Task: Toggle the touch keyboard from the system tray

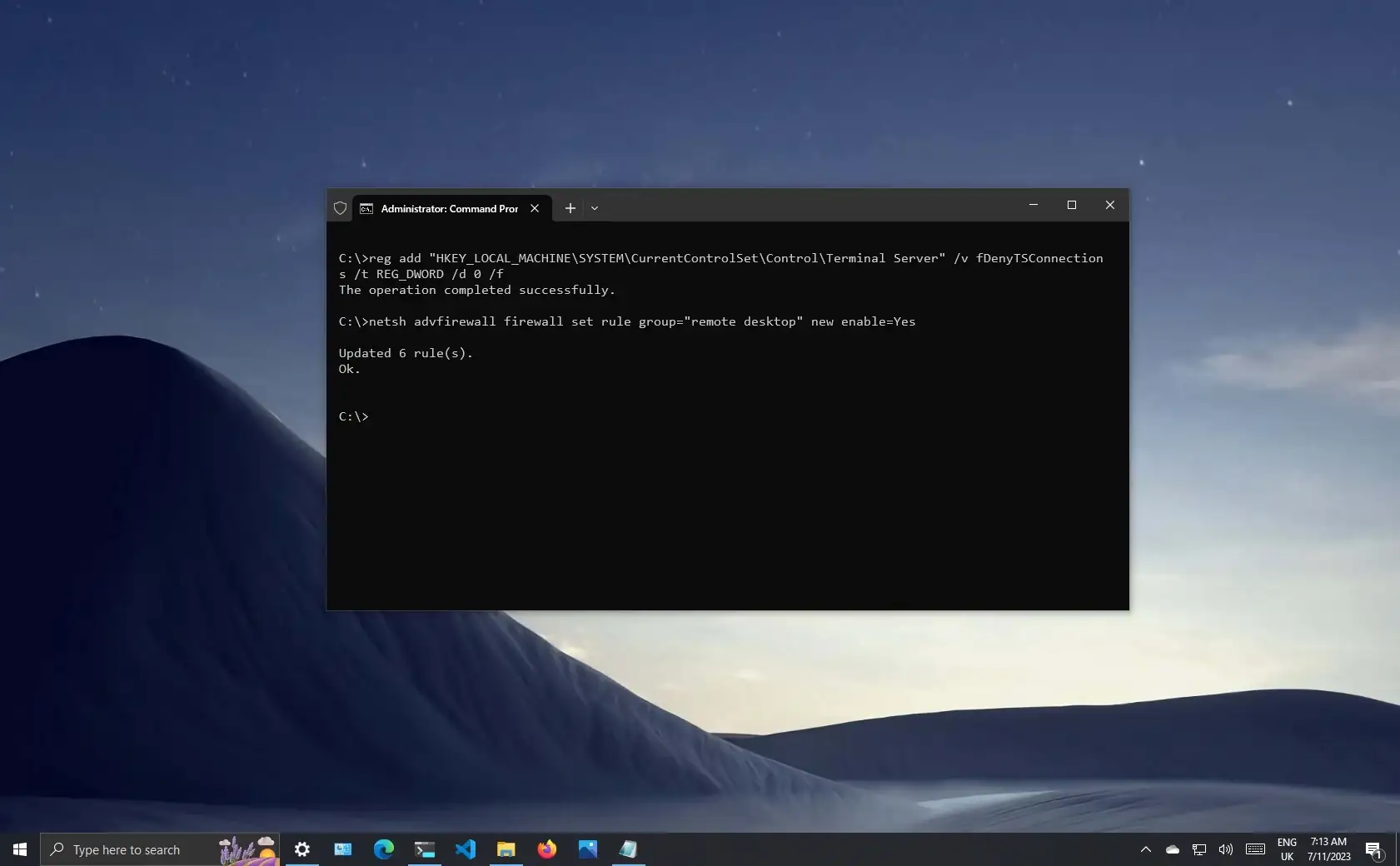Action: [x=1254, y=850]
